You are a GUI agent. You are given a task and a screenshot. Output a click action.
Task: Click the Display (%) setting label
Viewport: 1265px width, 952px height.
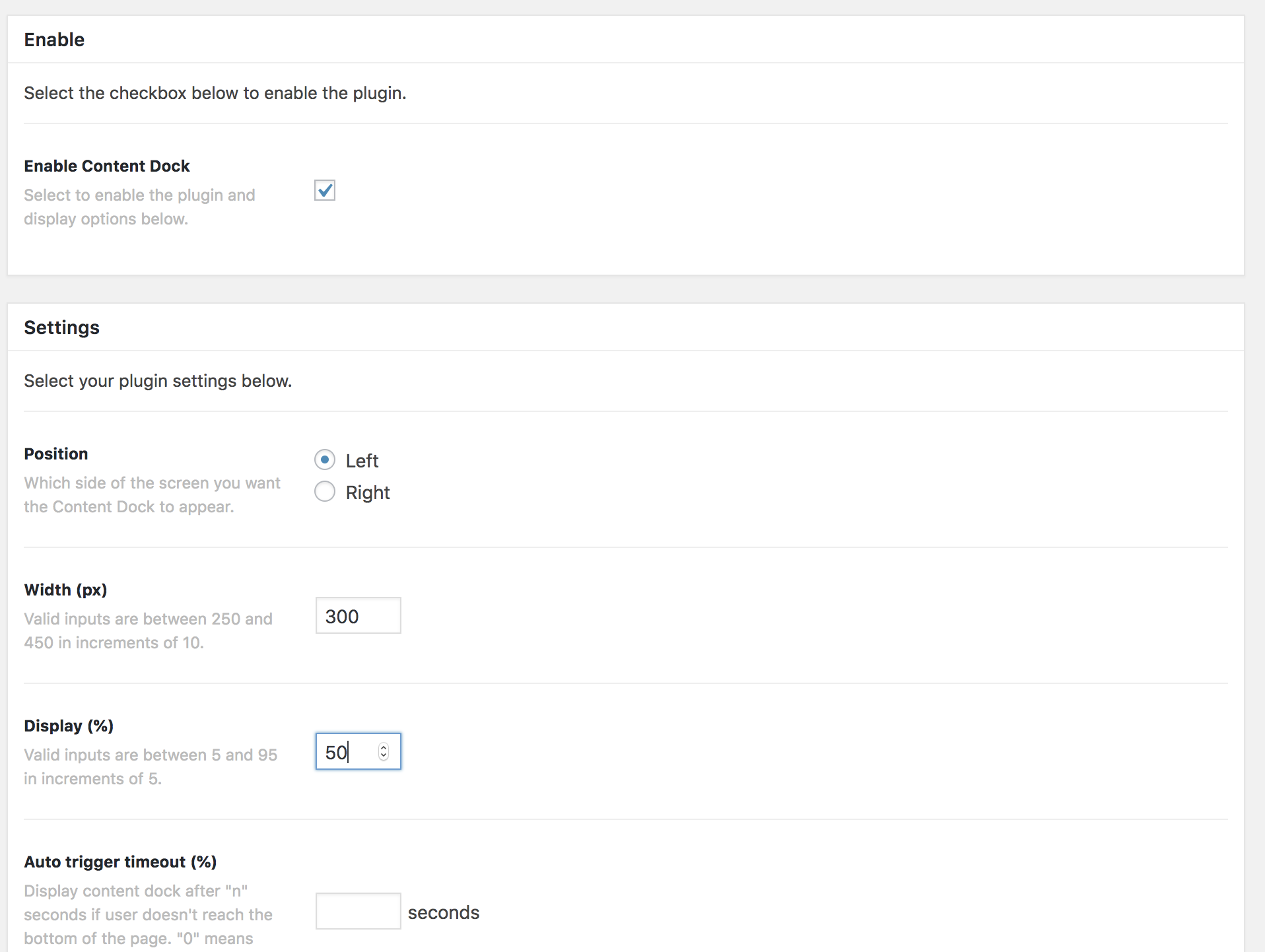pyautogui.click(x=69, y=726)
